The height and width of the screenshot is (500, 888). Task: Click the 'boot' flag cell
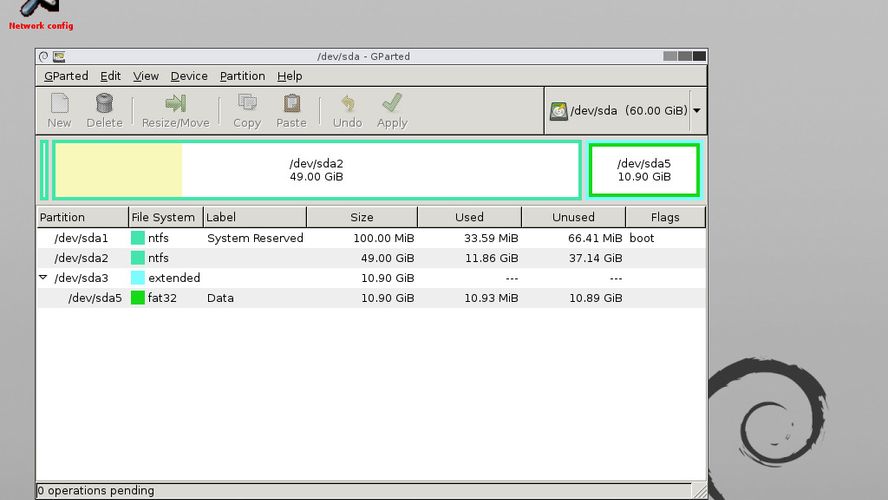click(x=642, y=238)
